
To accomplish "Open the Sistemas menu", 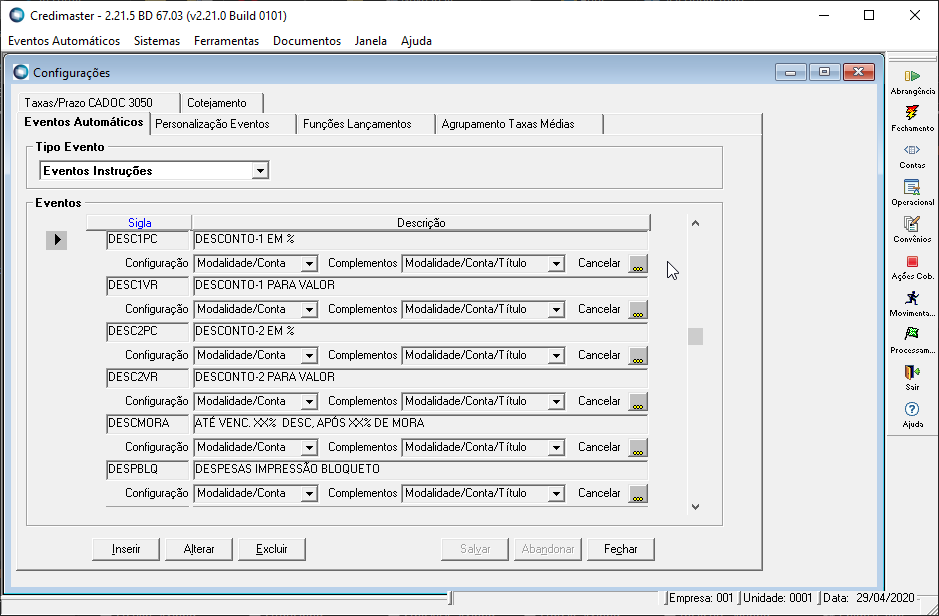I will (x=157, y=41).
